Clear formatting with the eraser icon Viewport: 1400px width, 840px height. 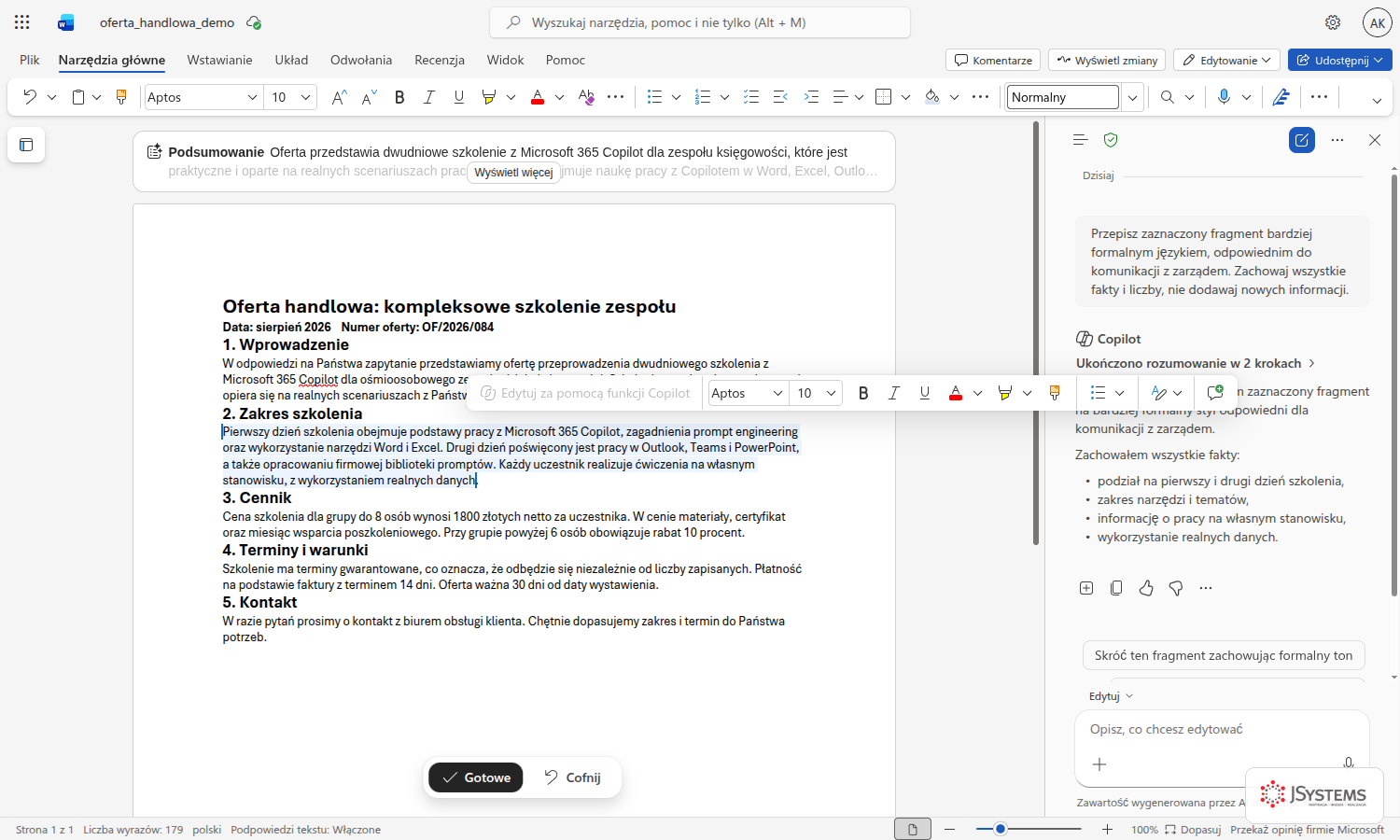(x=586, y=97)
